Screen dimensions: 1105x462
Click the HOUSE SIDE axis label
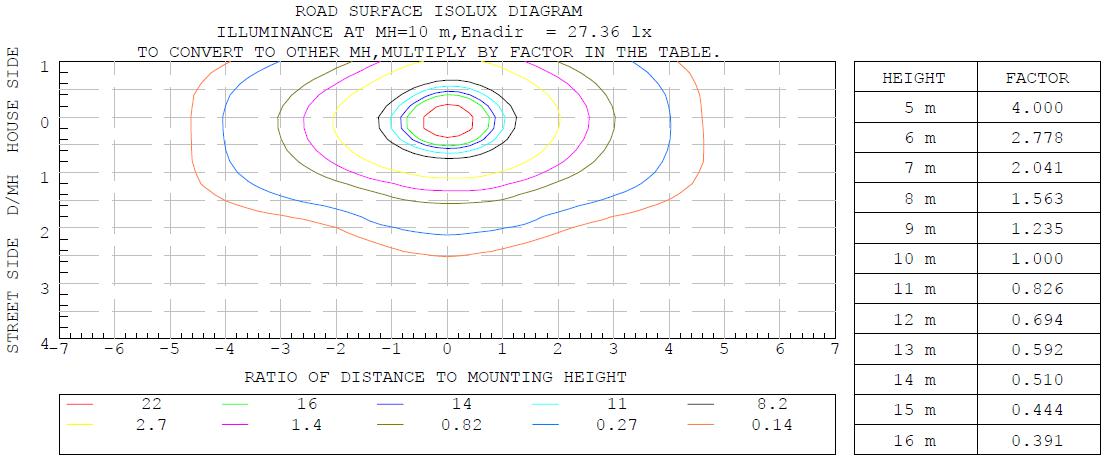pos(14,106)
